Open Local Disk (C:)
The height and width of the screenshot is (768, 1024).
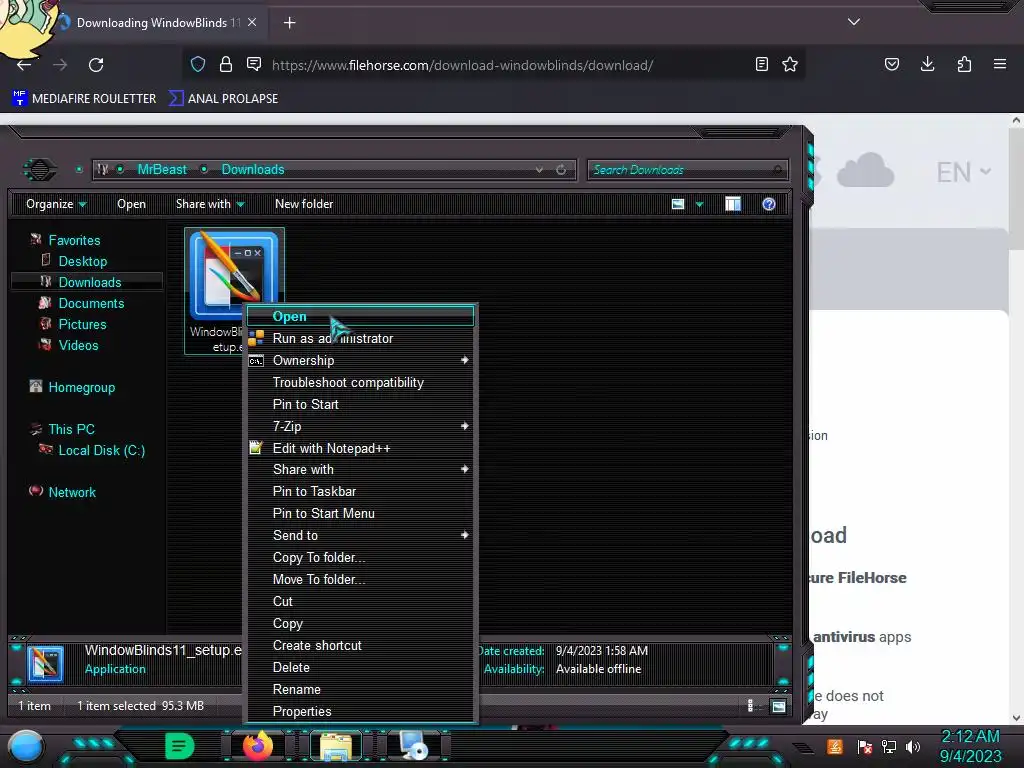[102, 451]
